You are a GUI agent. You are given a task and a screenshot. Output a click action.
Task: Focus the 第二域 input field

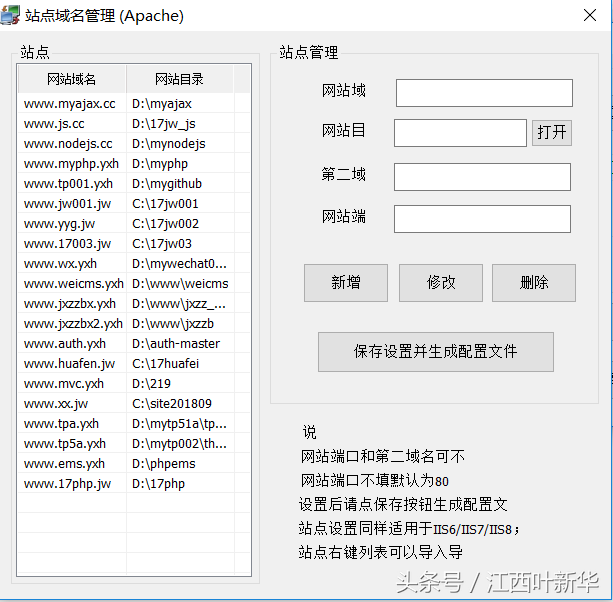[482, 177]
